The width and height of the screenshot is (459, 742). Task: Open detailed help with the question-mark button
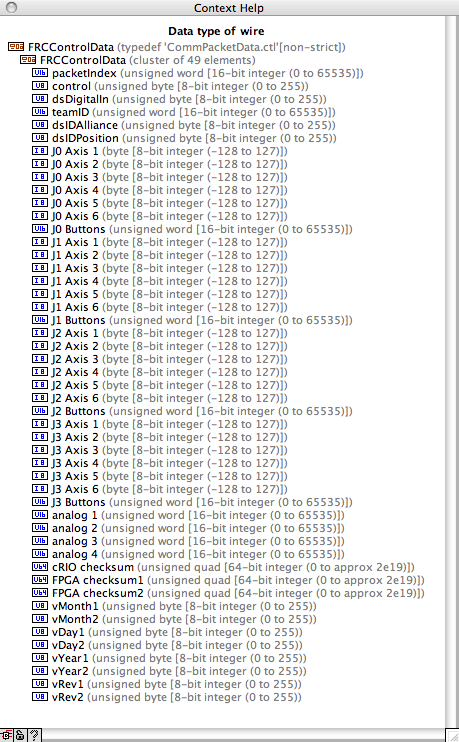[34, 735]
